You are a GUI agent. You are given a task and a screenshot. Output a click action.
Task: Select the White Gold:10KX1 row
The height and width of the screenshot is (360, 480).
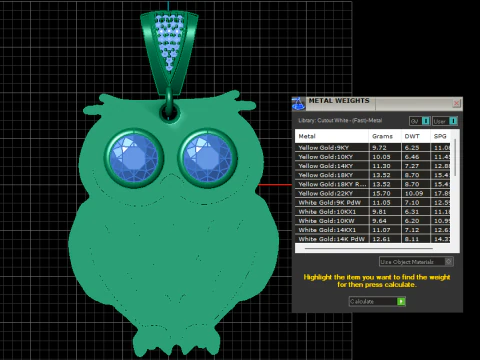point(372,212)
